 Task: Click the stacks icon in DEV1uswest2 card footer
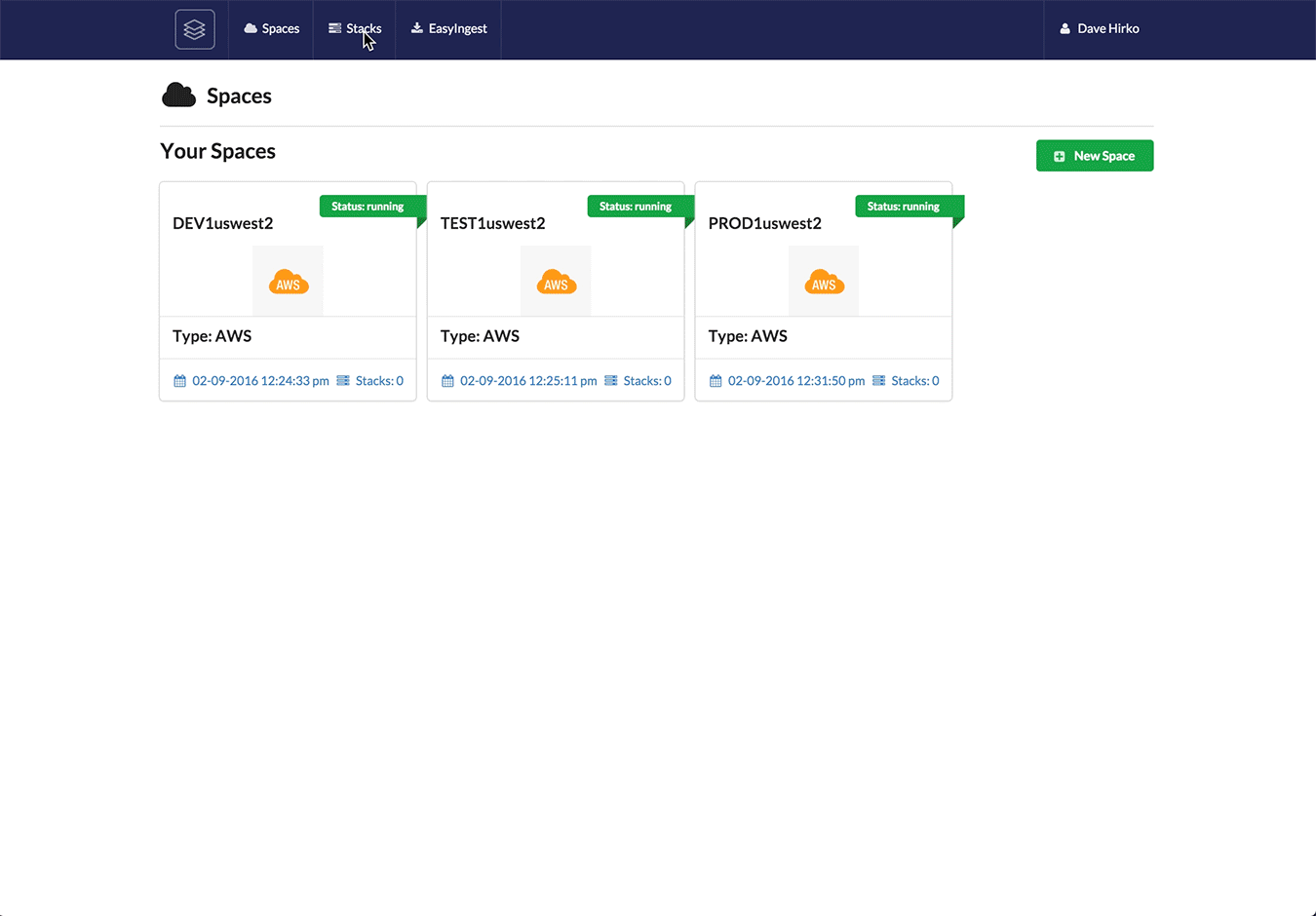click(x=343, y=381)
